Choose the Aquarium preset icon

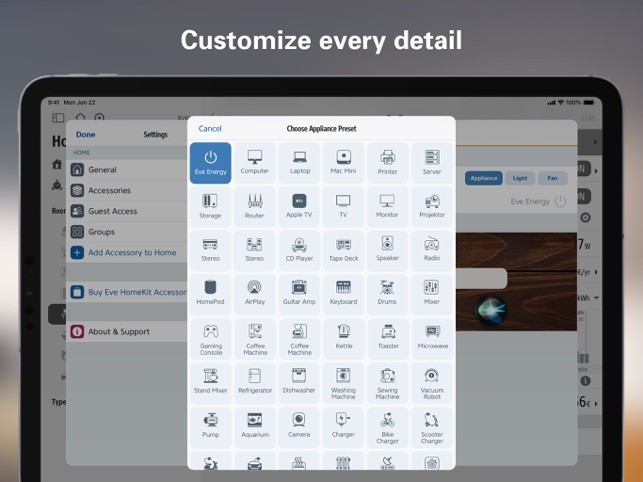tap(255, 427)
